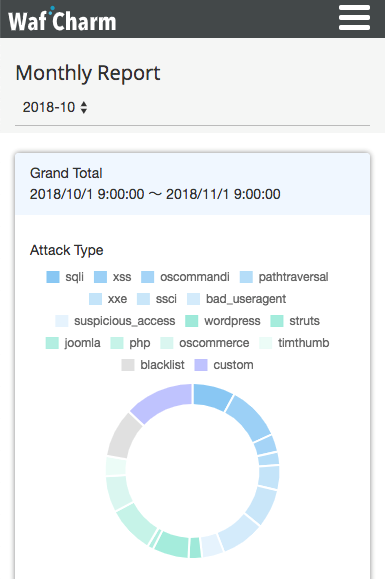385x579 pixels.
Task: Open the 2018-10 month selector
Action: coord(55,107)
